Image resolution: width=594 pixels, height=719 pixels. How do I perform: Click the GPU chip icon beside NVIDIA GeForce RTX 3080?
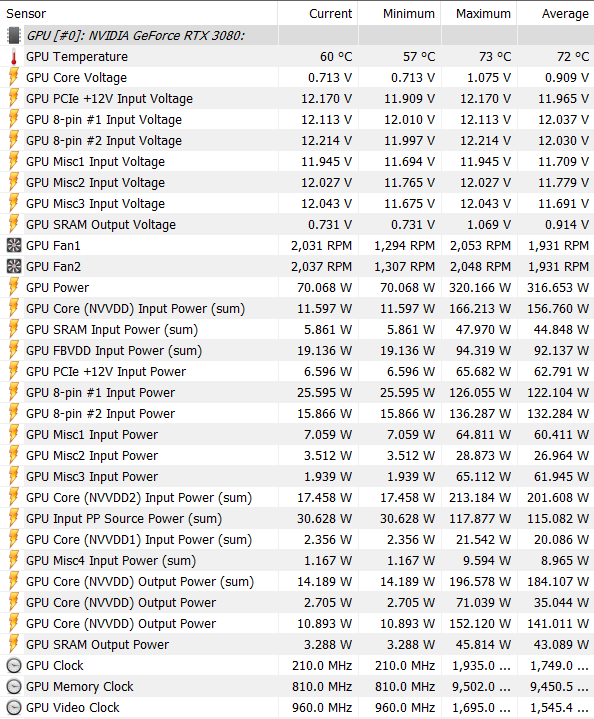click(14, 35)
